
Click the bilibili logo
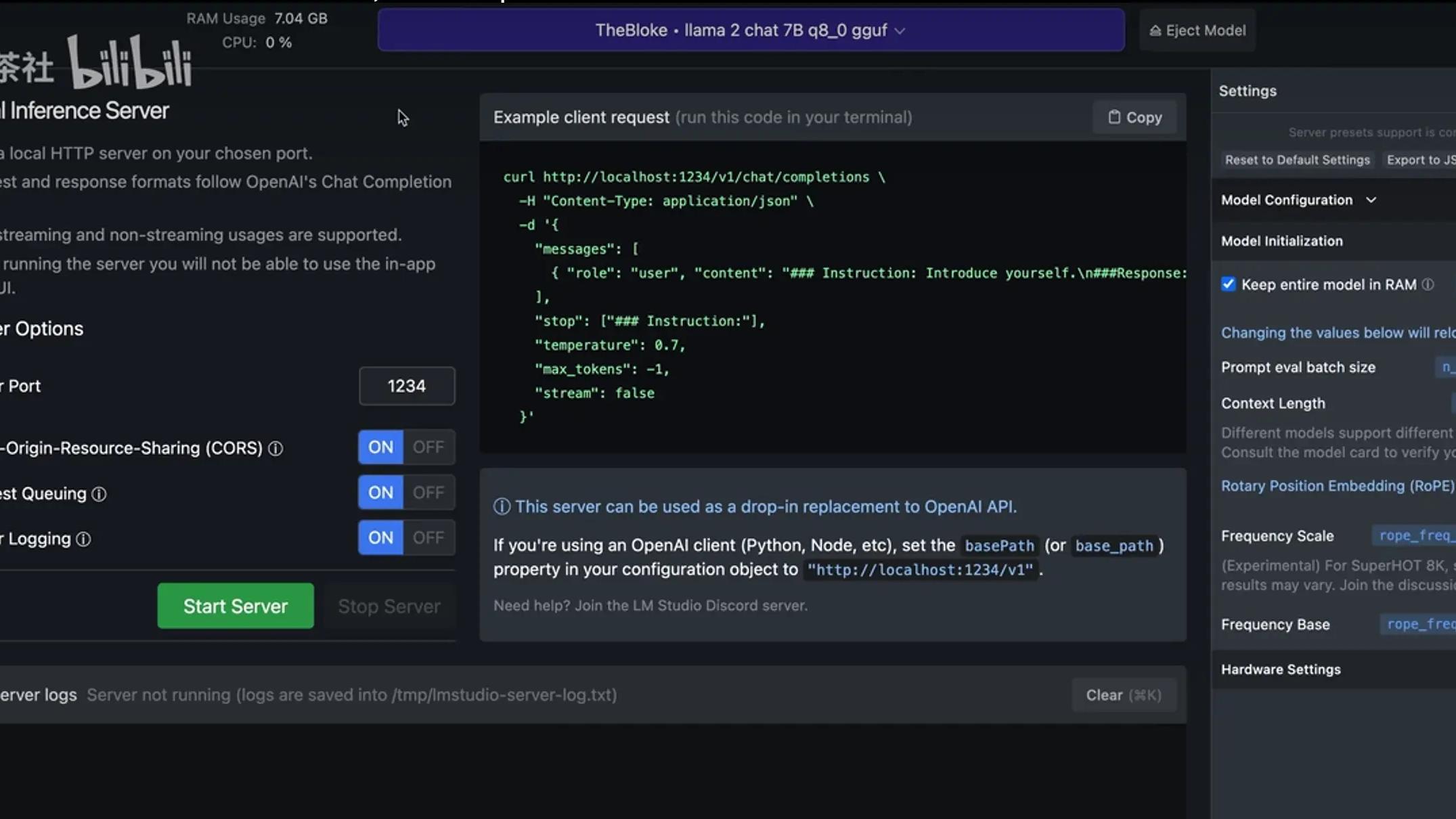pos(130,62)
